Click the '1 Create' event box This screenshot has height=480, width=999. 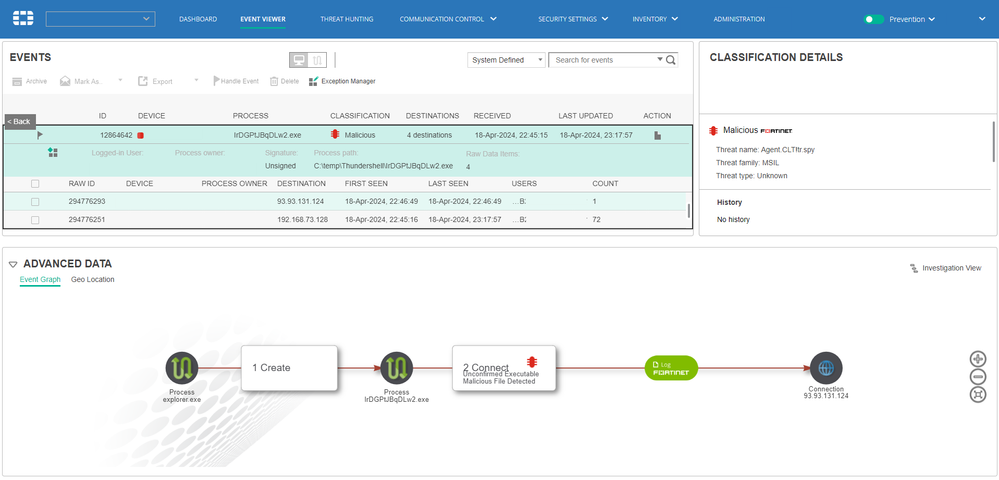[289, 368]
